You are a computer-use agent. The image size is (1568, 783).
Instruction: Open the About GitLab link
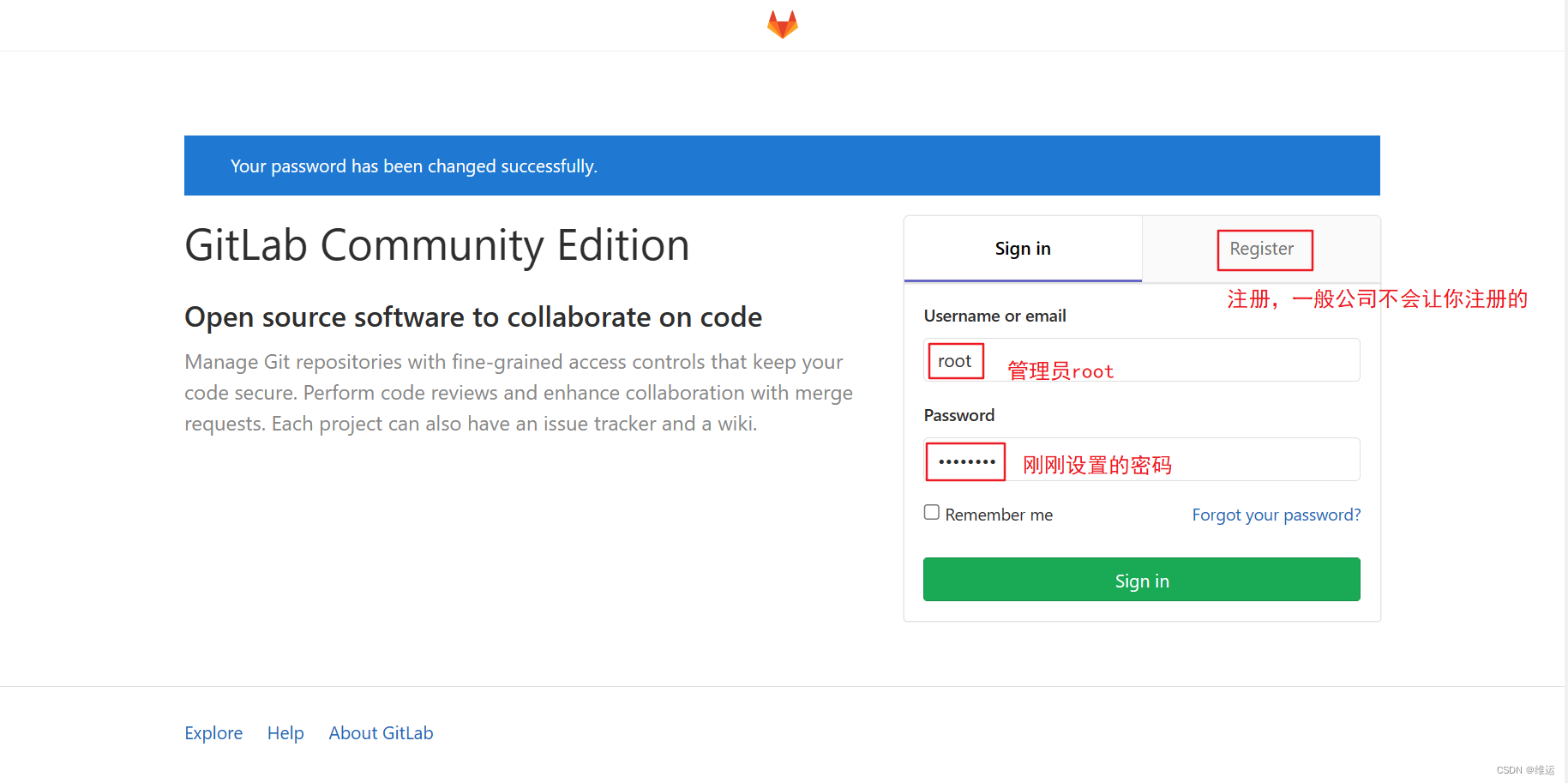click(x=381, y=733)
